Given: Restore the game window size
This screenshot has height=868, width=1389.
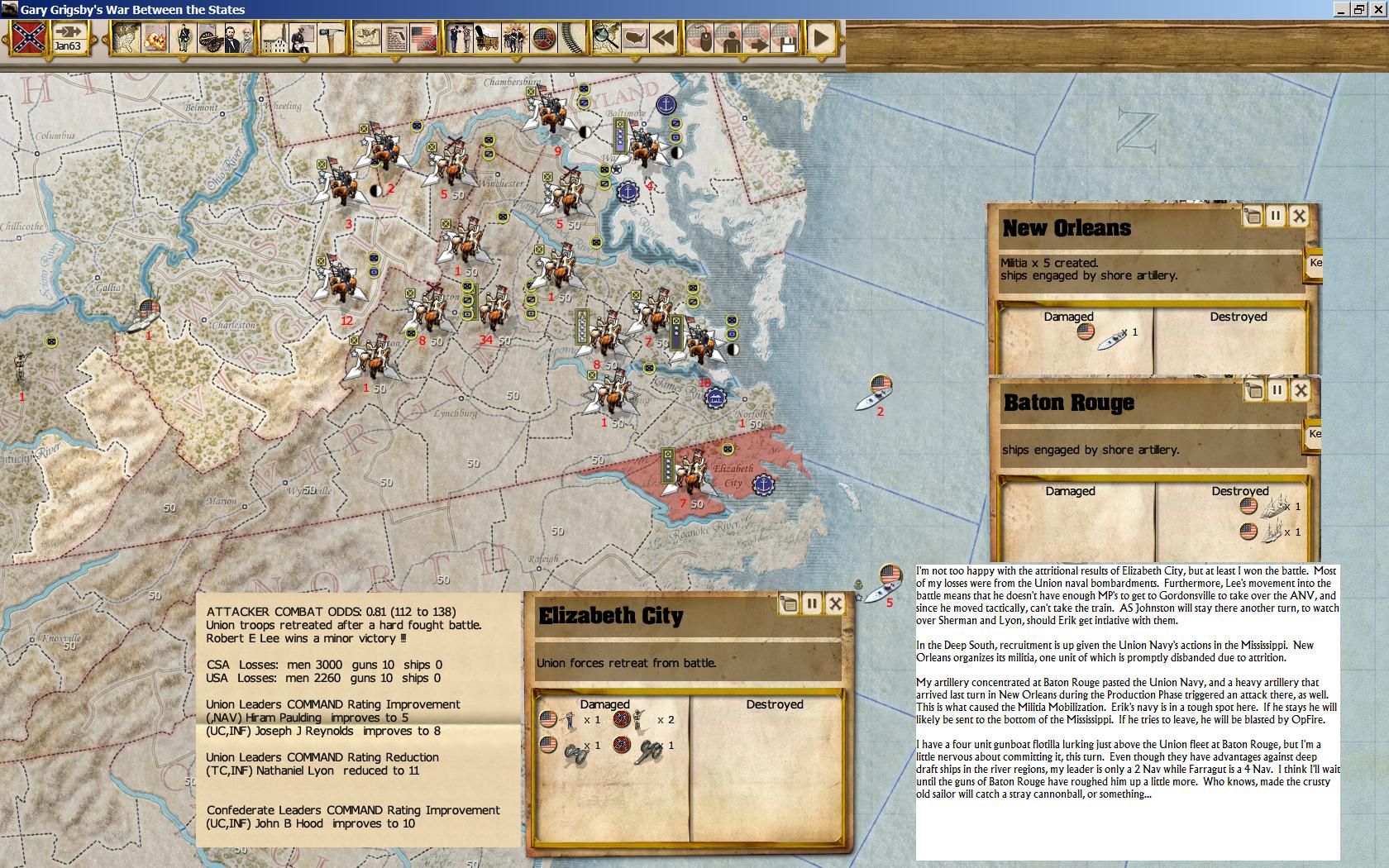Looking at the screenshot, I should pyautogui.click(x=1360, y=9).
